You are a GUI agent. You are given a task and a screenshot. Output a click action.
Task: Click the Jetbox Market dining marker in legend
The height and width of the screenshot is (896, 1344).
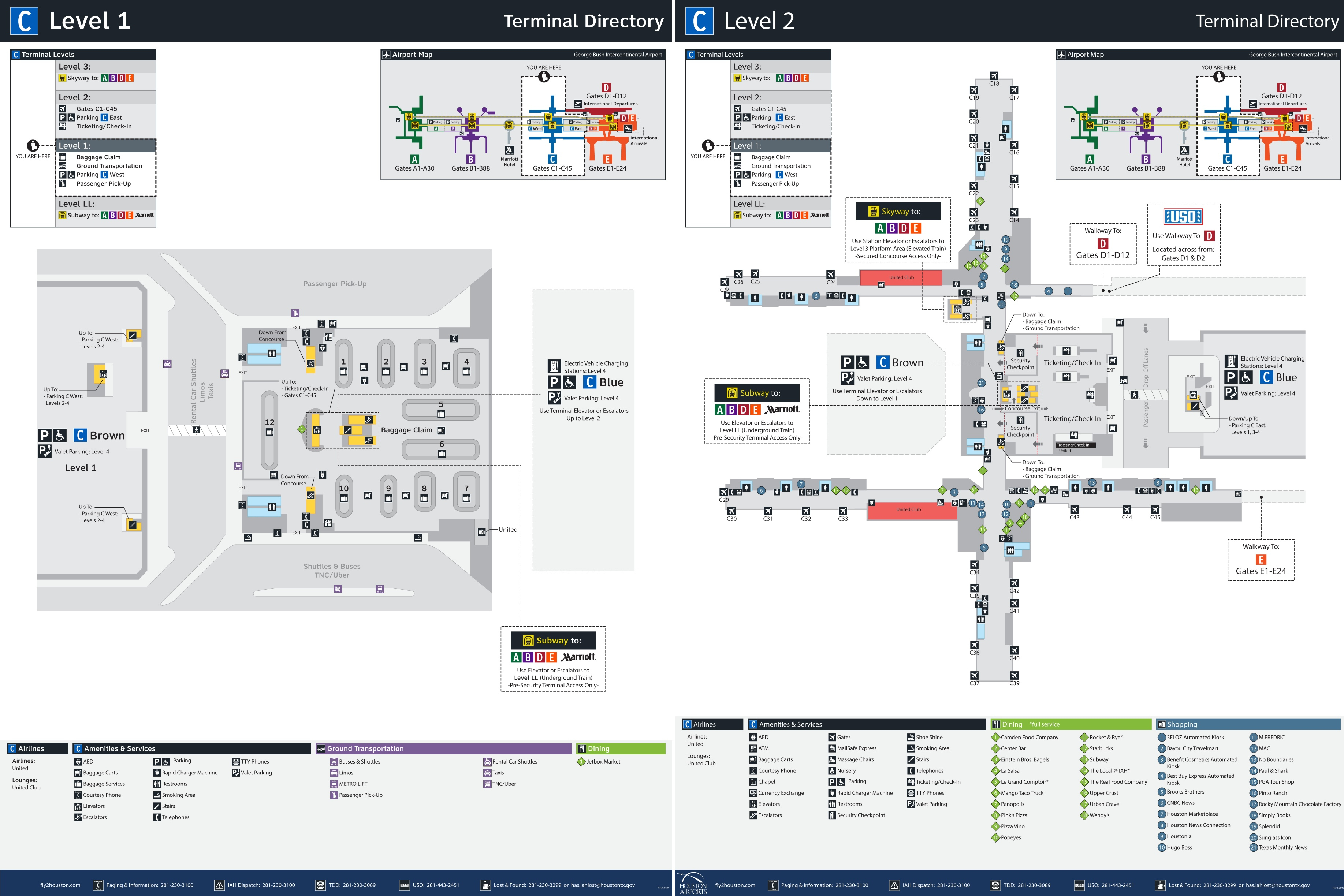pyautogui.click(x=581, y=761)
